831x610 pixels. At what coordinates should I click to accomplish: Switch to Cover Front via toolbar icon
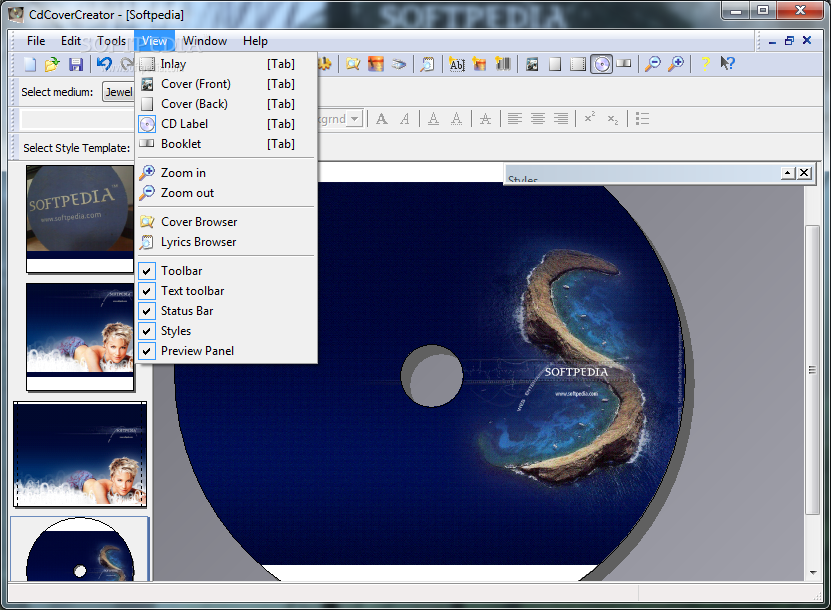532,64
